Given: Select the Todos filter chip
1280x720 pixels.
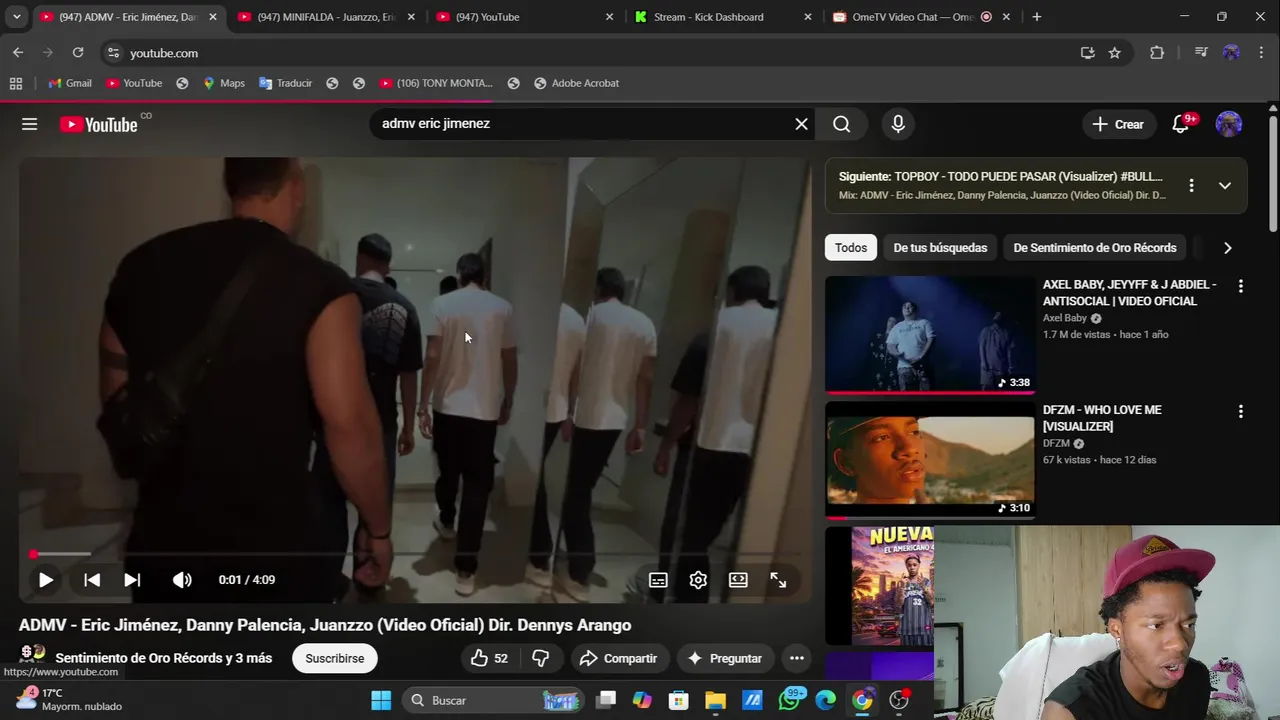Looking at the screenshot, I should pos(851,247).
